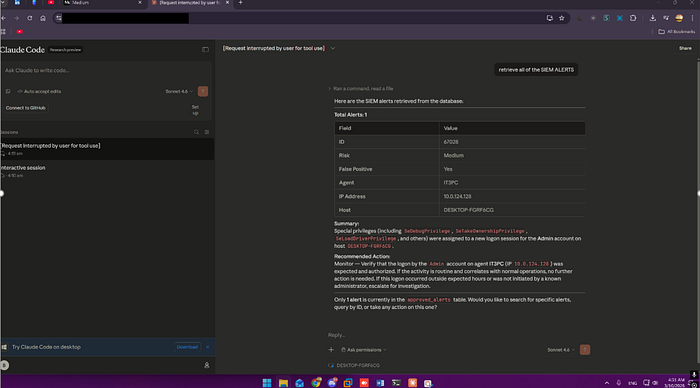The image size is (700, 388).
Task: Open the browser Downloads icon
Action: (653, 18)
